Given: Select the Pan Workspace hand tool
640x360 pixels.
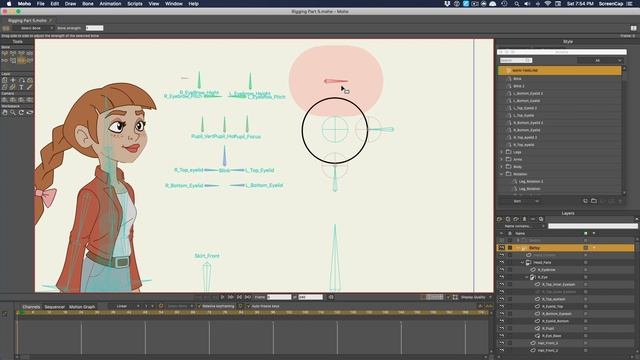Looking at the screenshot, I should [5, 112].
